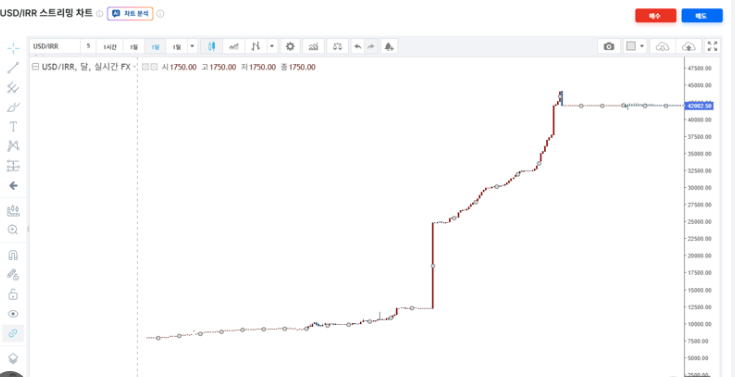Click the blue 매도 sell button
Image resolution: width=735 pixels, height=377 pixels.
702,15
